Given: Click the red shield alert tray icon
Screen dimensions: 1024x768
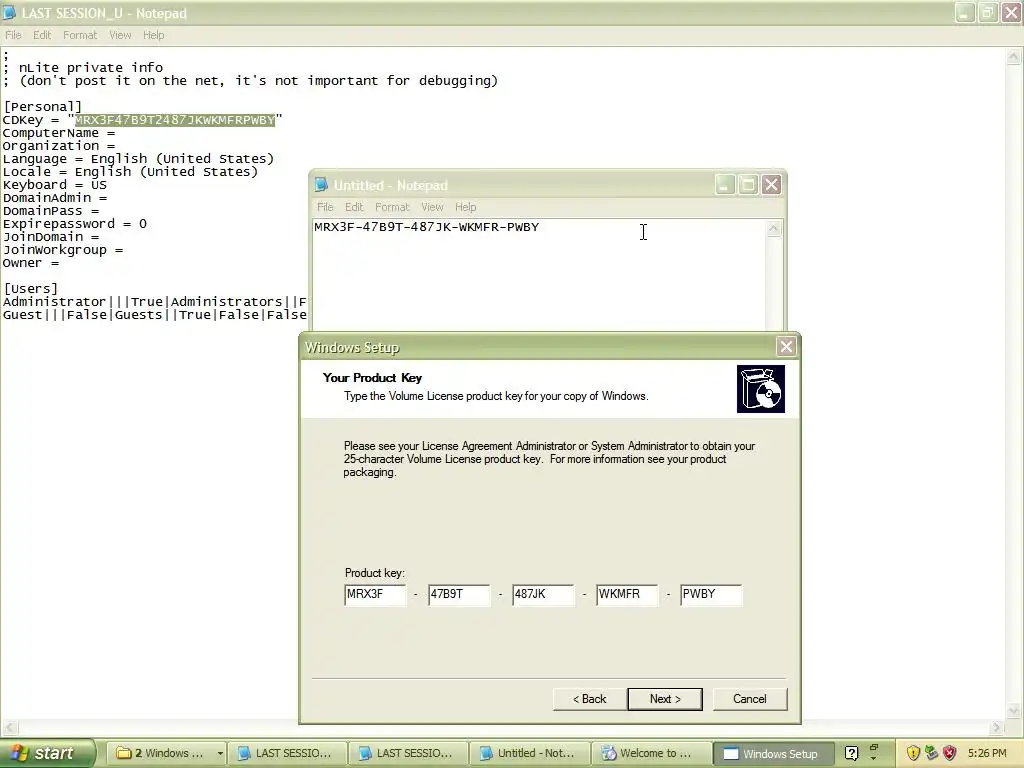Looking at the screenshot, I should pos(950,753).
